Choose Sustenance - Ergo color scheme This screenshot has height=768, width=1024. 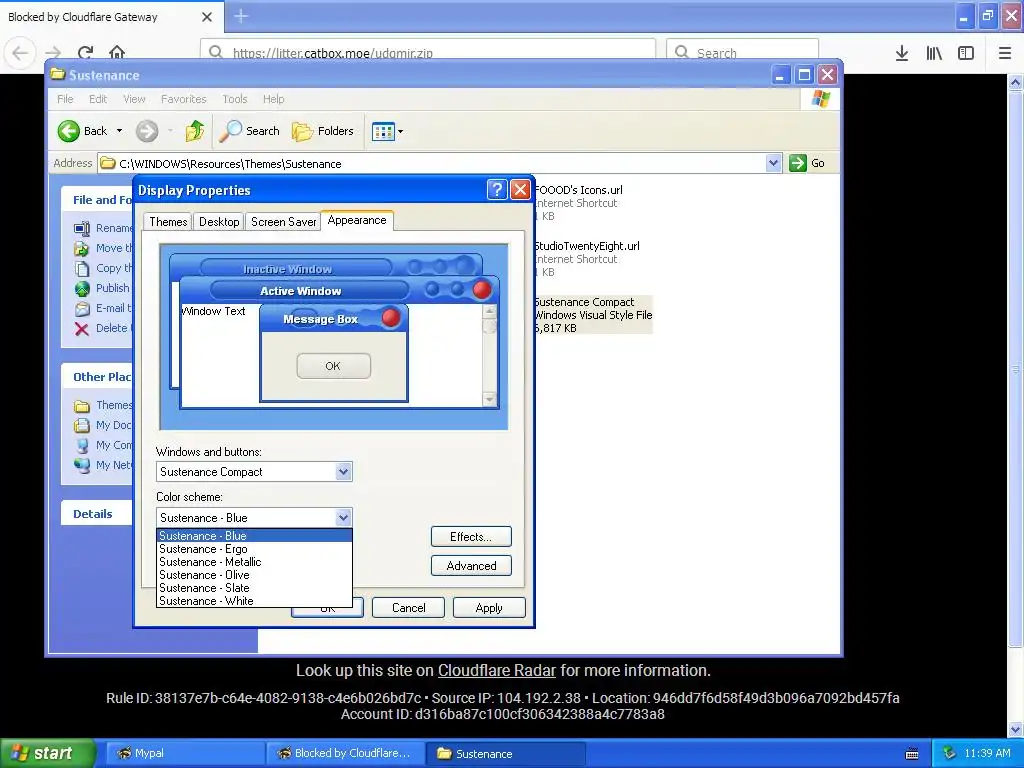[x=255, y=549]
